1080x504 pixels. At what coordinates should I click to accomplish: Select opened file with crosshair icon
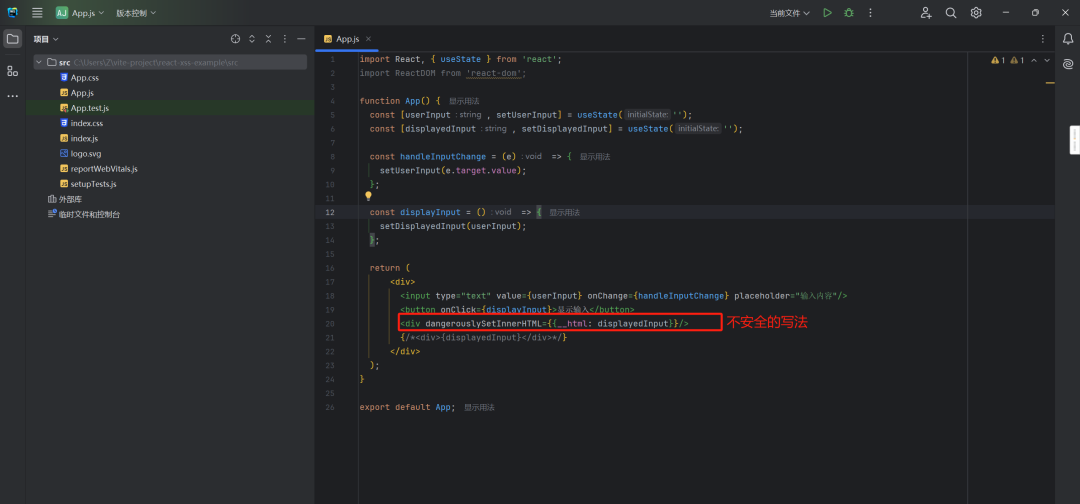[235, 39]
